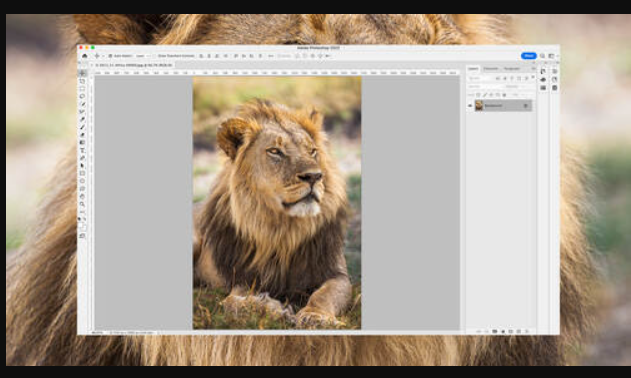Select the open document JPG tab
Screen dimensions: 631x378
(x=133, y=65)
